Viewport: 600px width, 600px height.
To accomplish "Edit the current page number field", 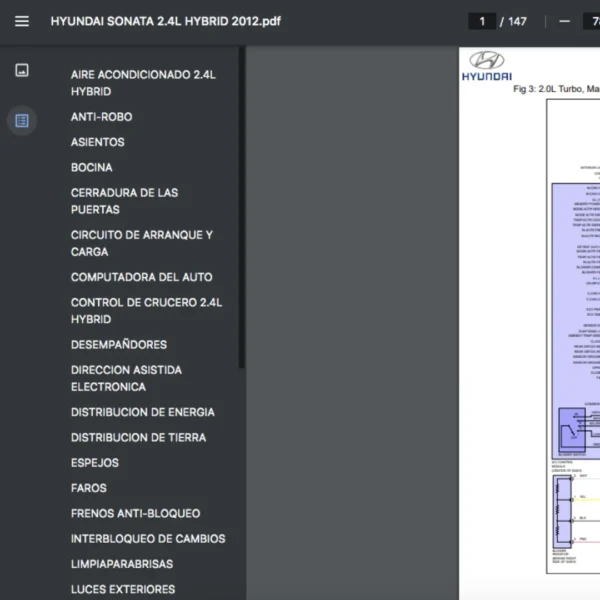I will 482,21.
